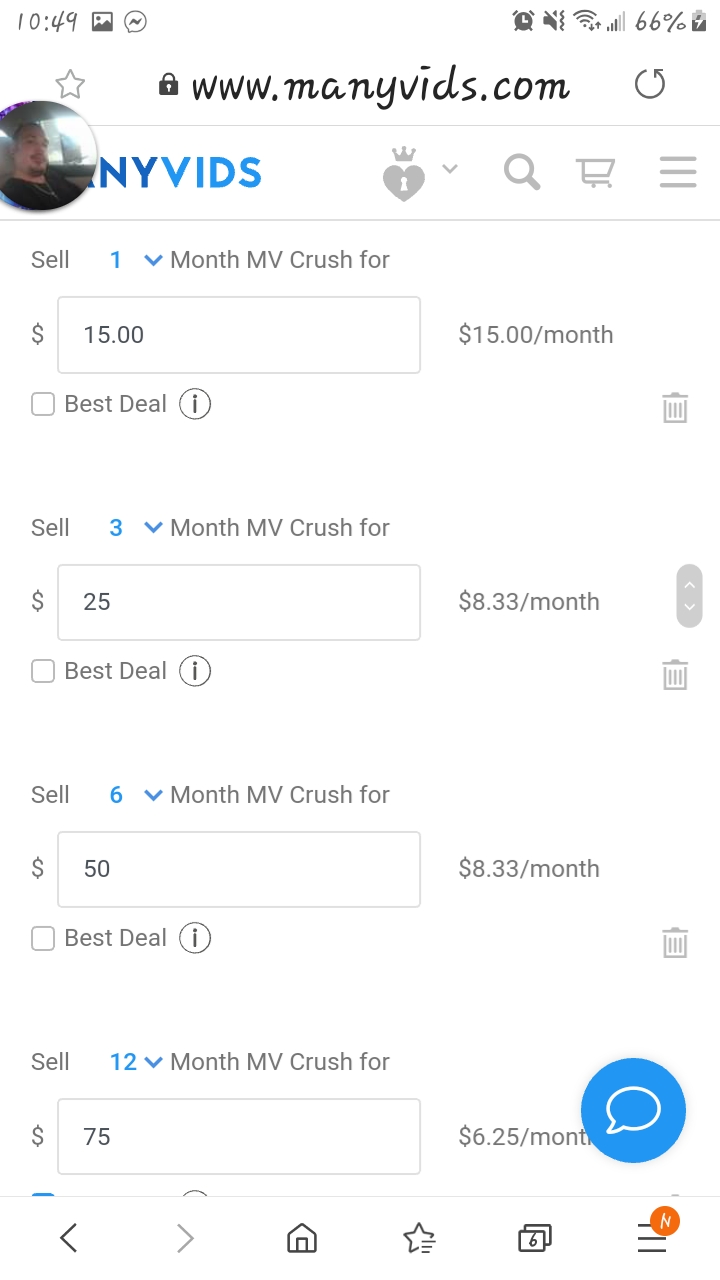Screen dimensions: 720x1280
Task: Expand the 1 Month duration dropdown
Action: 134,260
